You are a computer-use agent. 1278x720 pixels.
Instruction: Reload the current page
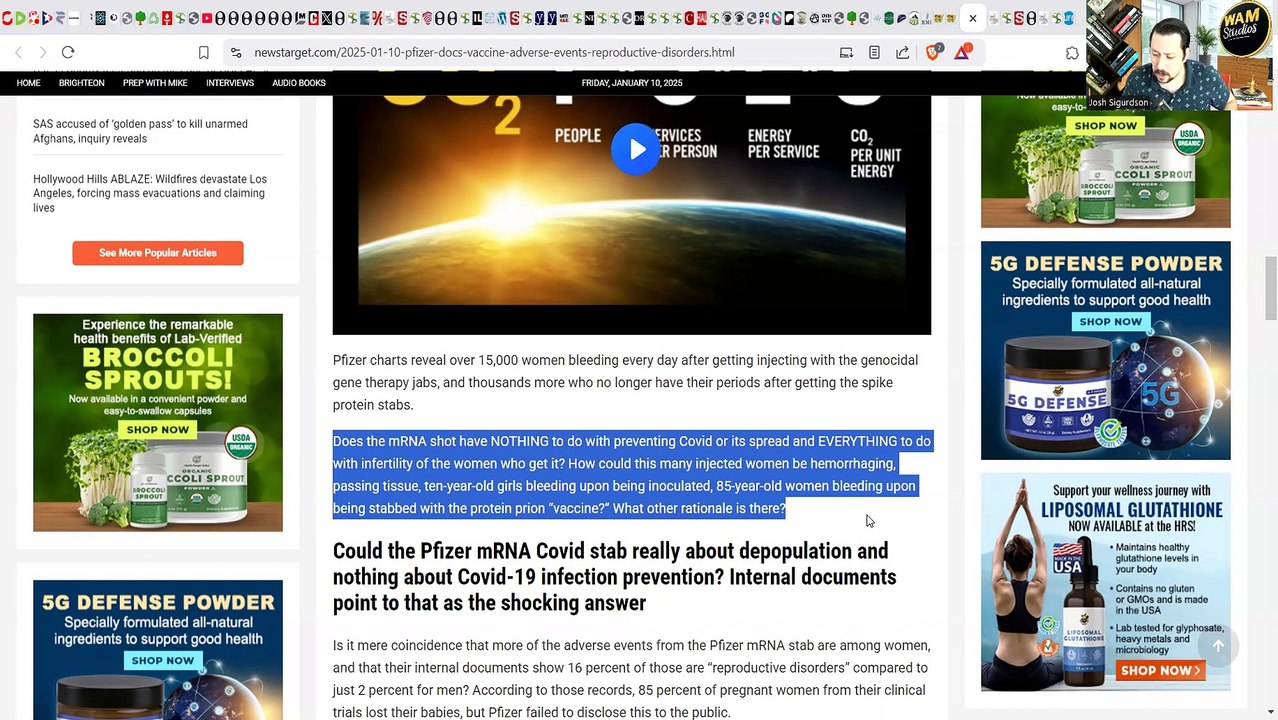click(68, 52)
